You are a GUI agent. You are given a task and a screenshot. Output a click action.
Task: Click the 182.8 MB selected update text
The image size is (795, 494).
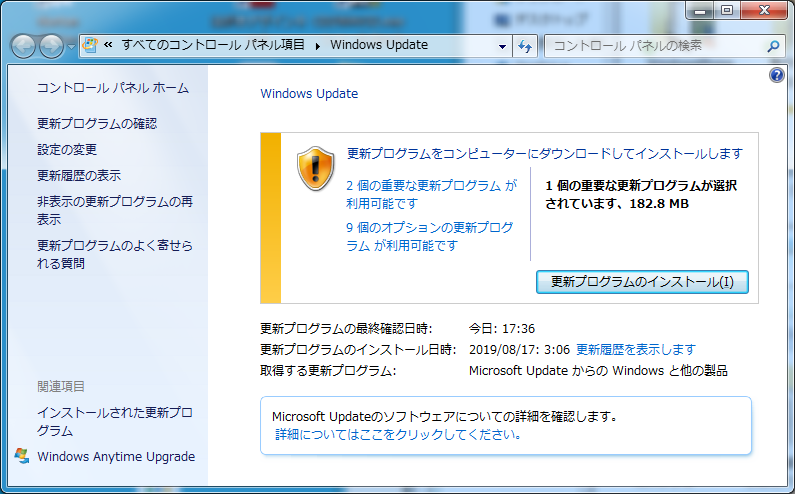coord(659,204)
